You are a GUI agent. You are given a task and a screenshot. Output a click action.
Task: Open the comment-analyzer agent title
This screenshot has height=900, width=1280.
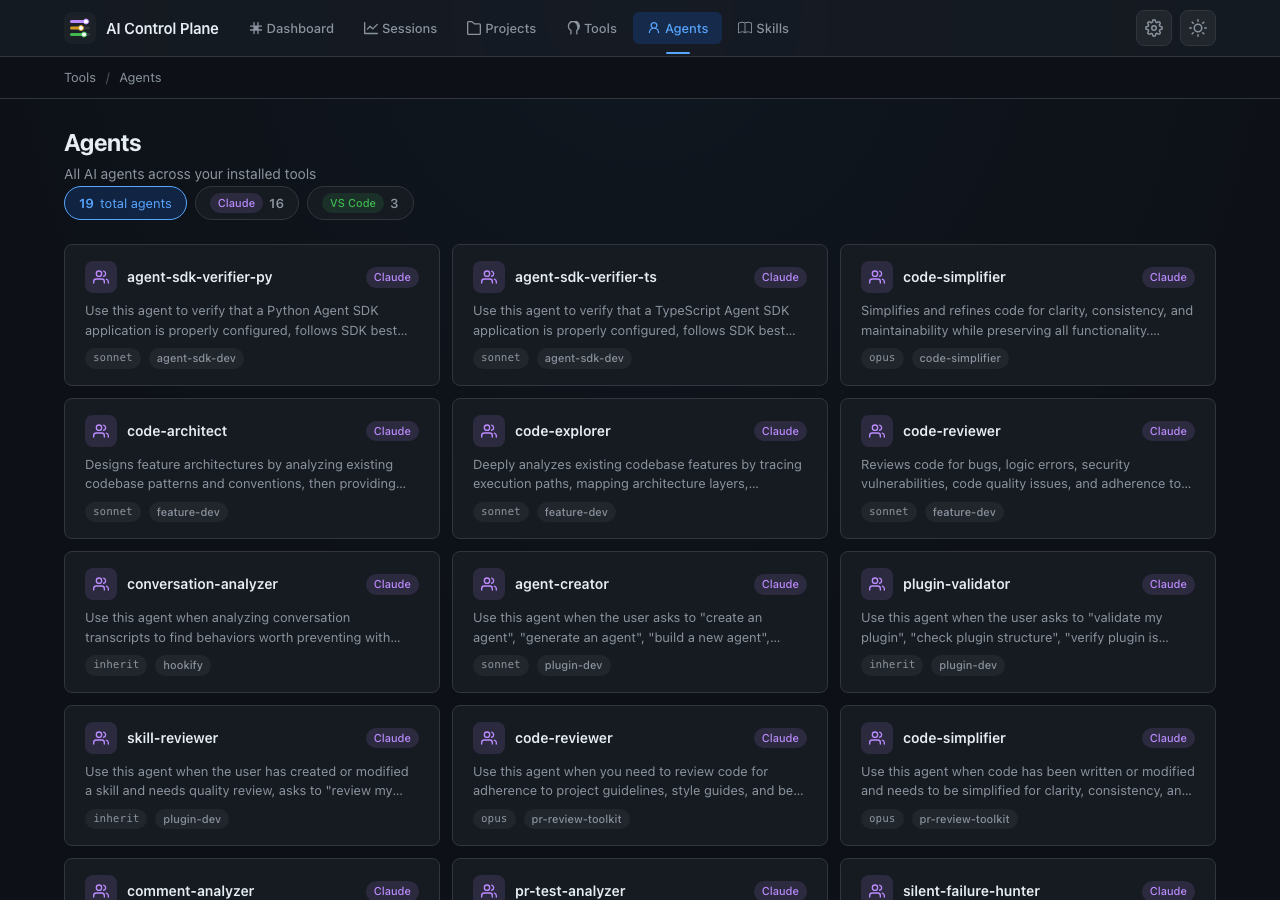tap(190, 890)
